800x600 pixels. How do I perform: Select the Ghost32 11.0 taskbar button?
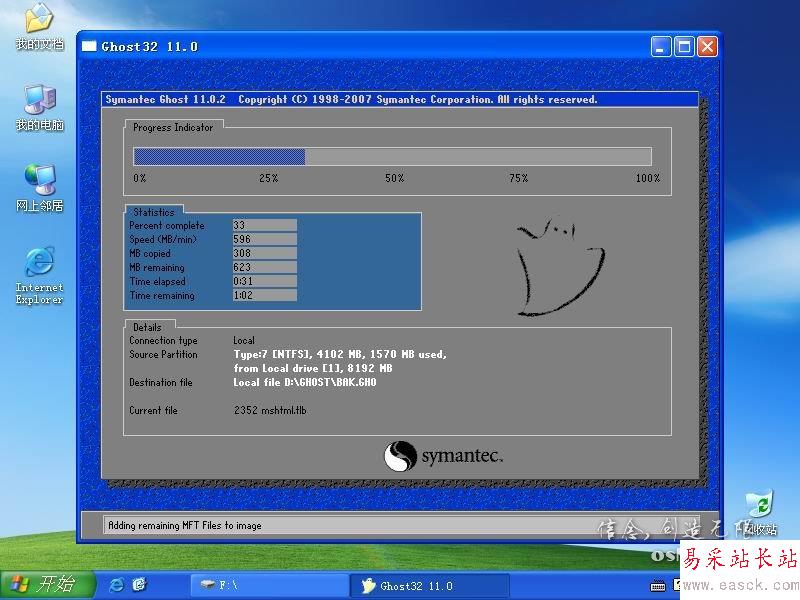tap(430, 586)
